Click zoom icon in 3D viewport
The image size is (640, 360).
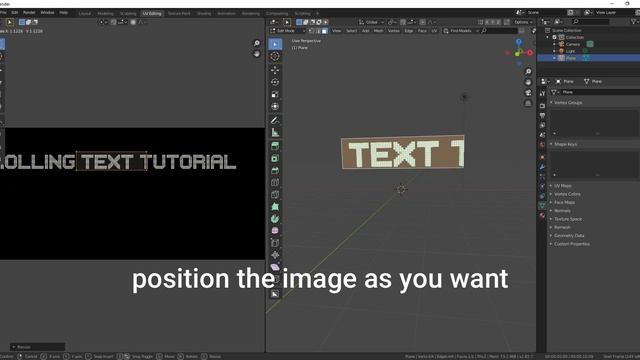tap(528, 71)
